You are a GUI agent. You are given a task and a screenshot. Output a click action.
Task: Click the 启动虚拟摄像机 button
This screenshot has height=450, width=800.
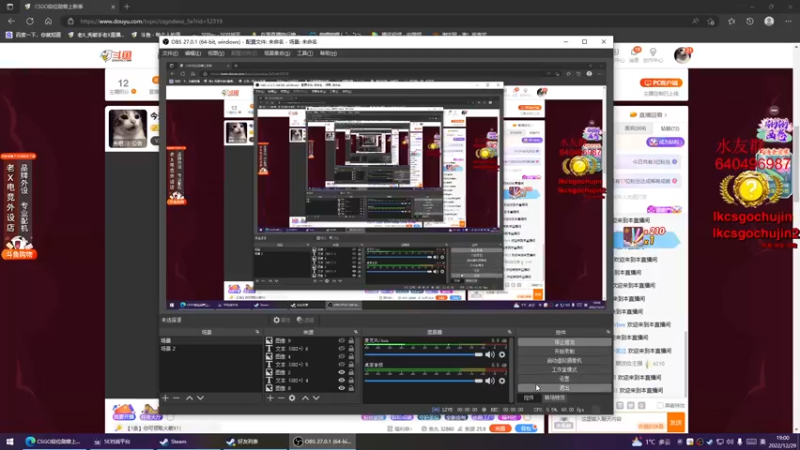(x=564, y=361)
